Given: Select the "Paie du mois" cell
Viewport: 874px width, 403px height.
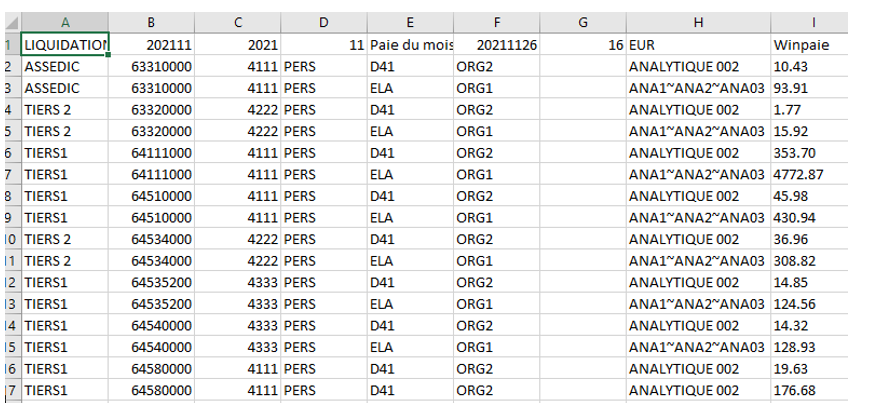Looking at the screenshot, I should [407, 44].
